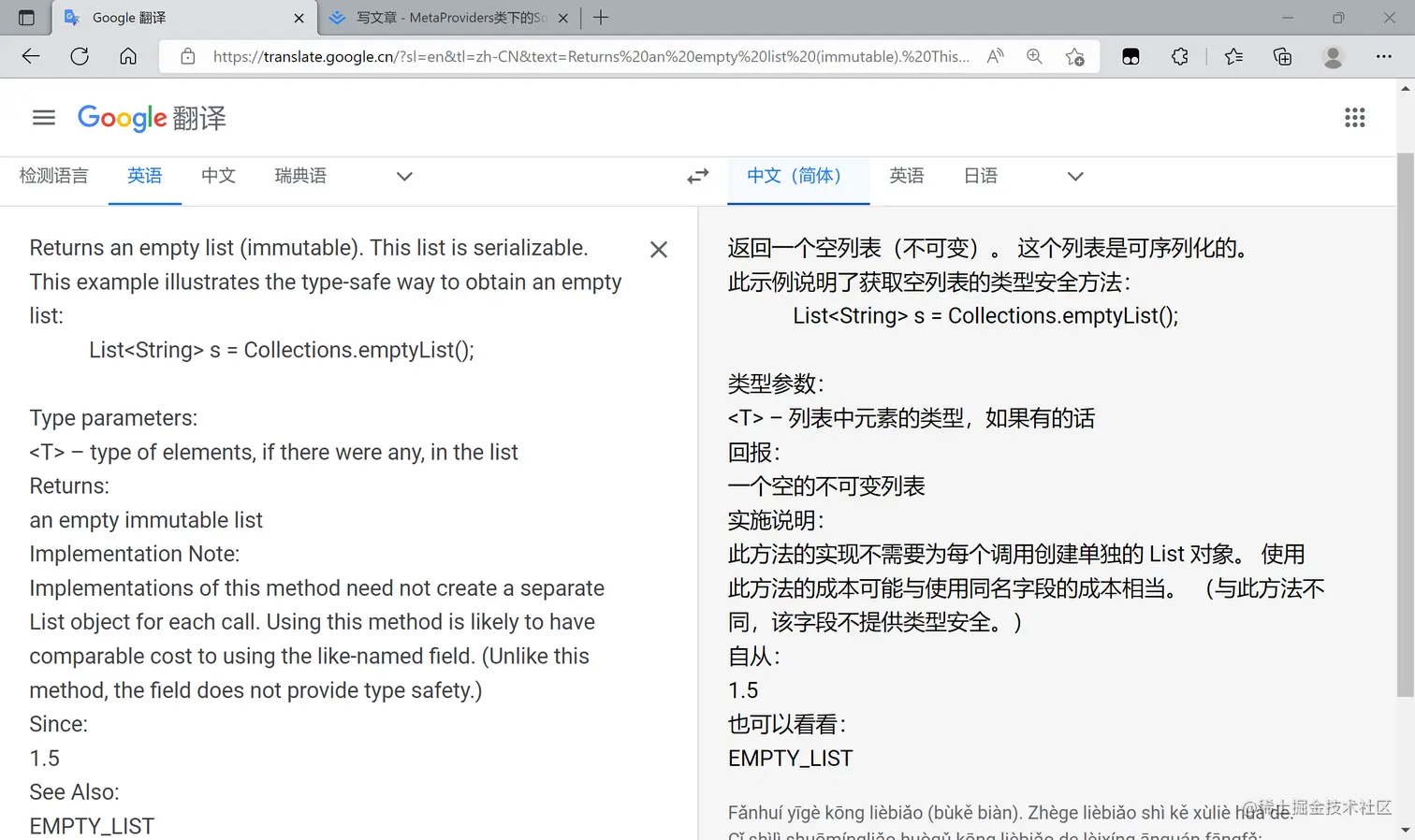1415x840 pixels.
Task: Open the Favorites list
Action: tap(1233, 56)
